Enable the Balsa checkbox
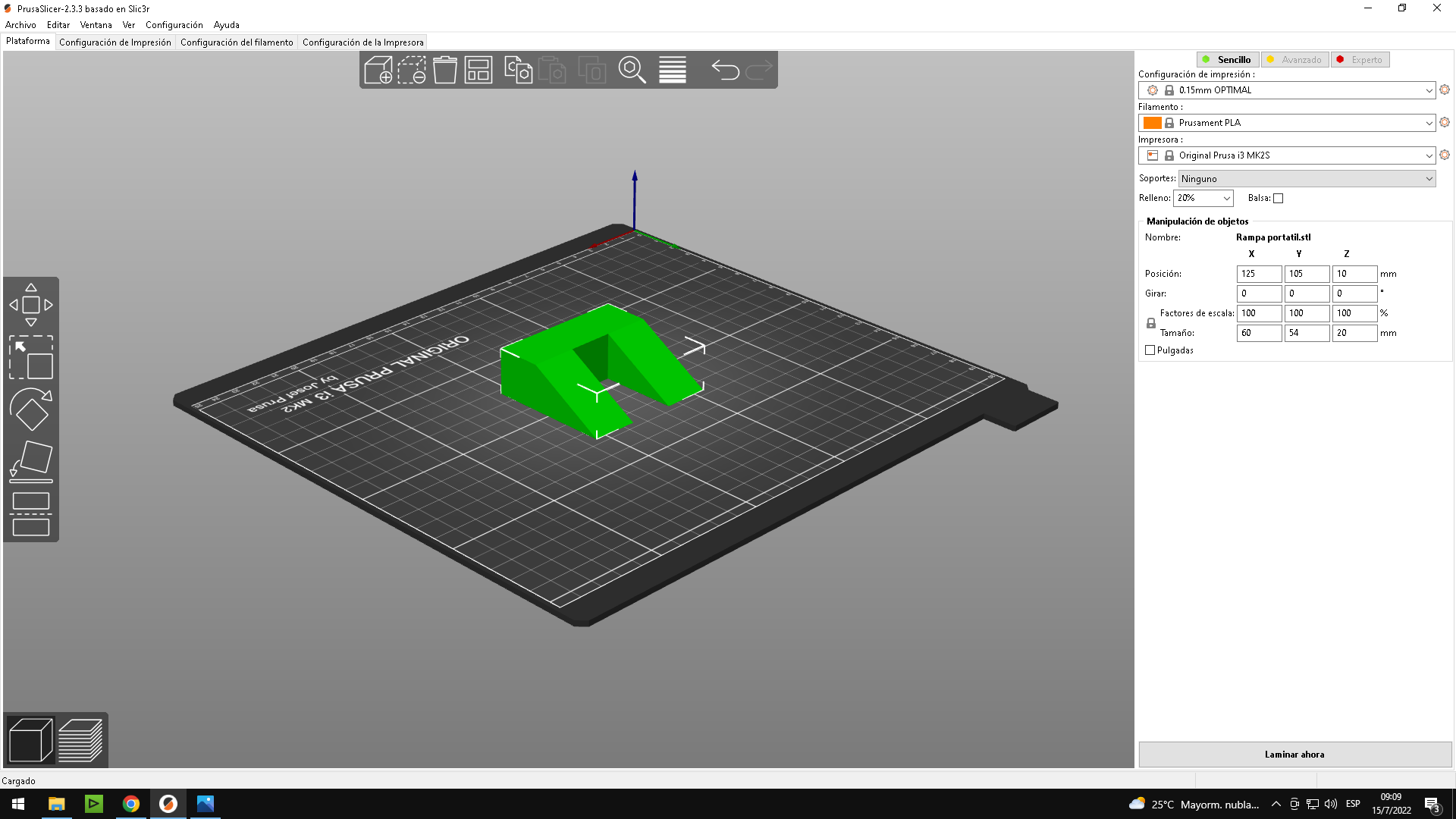The height and width of the screenshot is (819, 1456). (x=1278, y=198)
